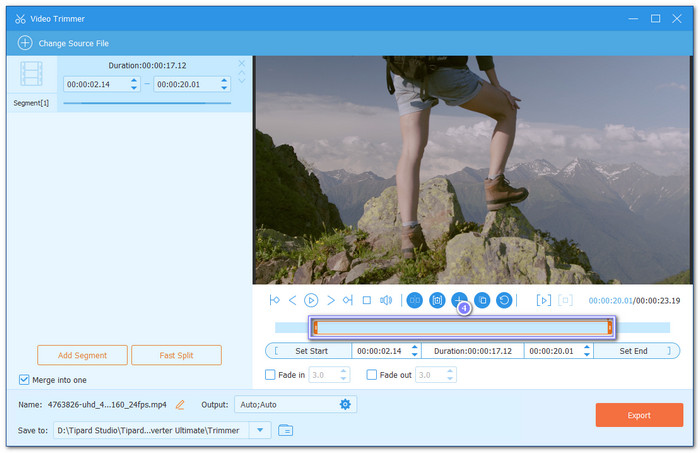Click the Fast Split button
This screenshot has width=700, height=453.
click(176, 355)
